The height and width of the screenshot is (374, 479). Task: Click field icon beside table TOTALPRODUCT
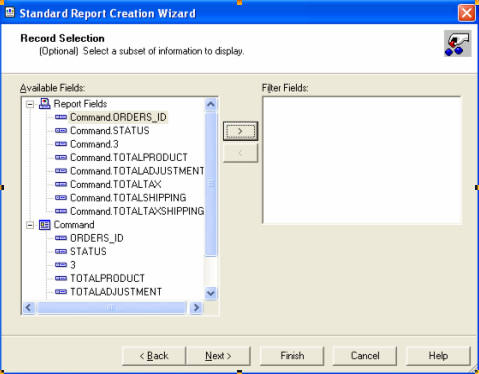click(x=61, y=278)
